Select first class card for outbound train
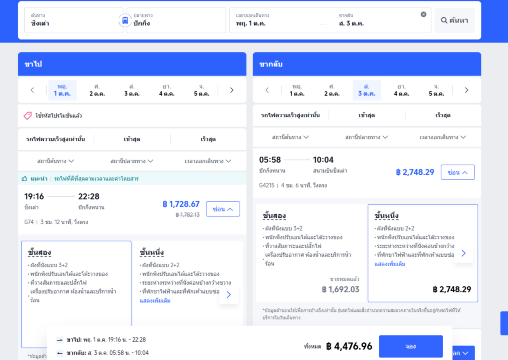This screenshot has width=508, height=360. pos(188,283)
